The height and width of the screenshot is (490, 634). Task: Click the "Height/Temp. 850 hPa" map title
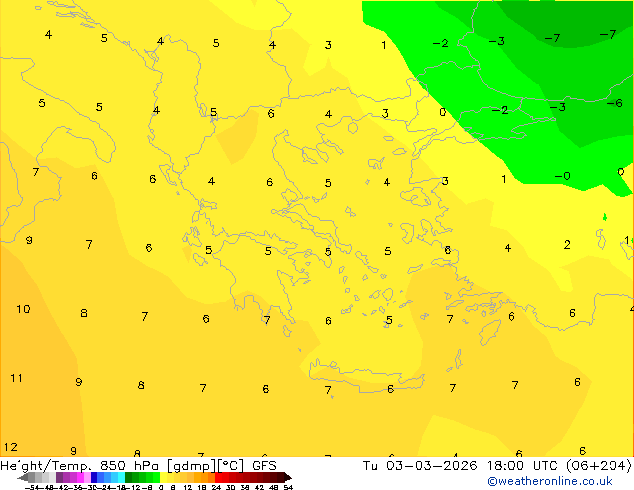tap(79, 465)
